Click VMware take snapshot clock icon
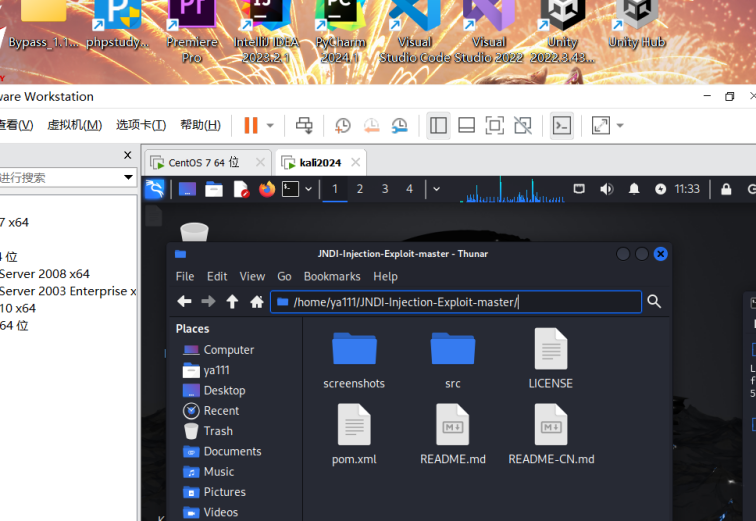The width and height of the screenshot is (756, 521). [x=343, y=125]
